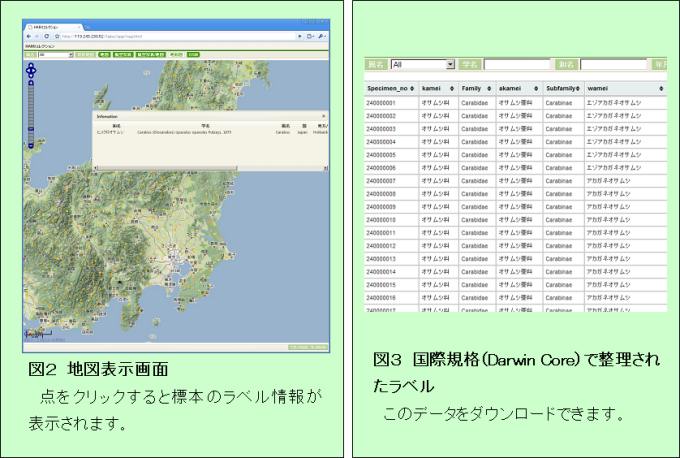Viewport: 680px width, 458px height.
Task: Reload the page with the browser refresh icon
Action: [x=48, y=35]
